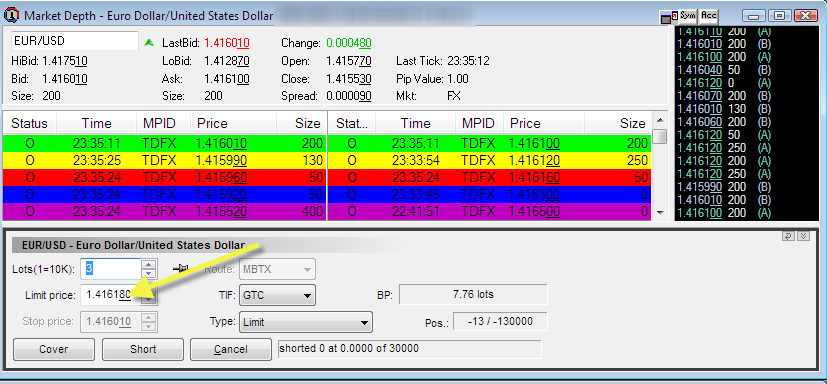The image size is (827, 384).
Task: Click the restore icon at order panel corner
Action: click(x=788, y=236)
